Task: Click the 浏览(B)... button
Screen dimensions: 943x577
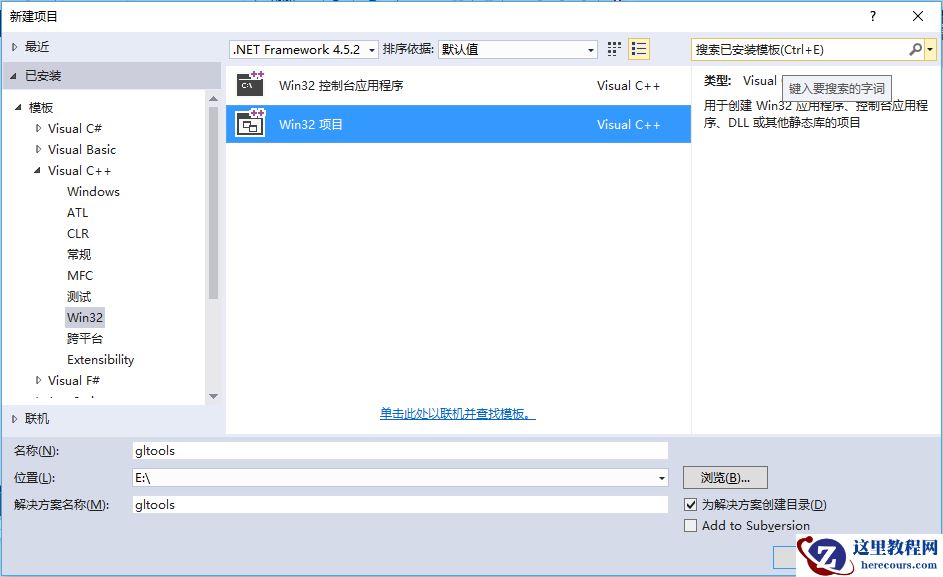Action: point(725,478)
